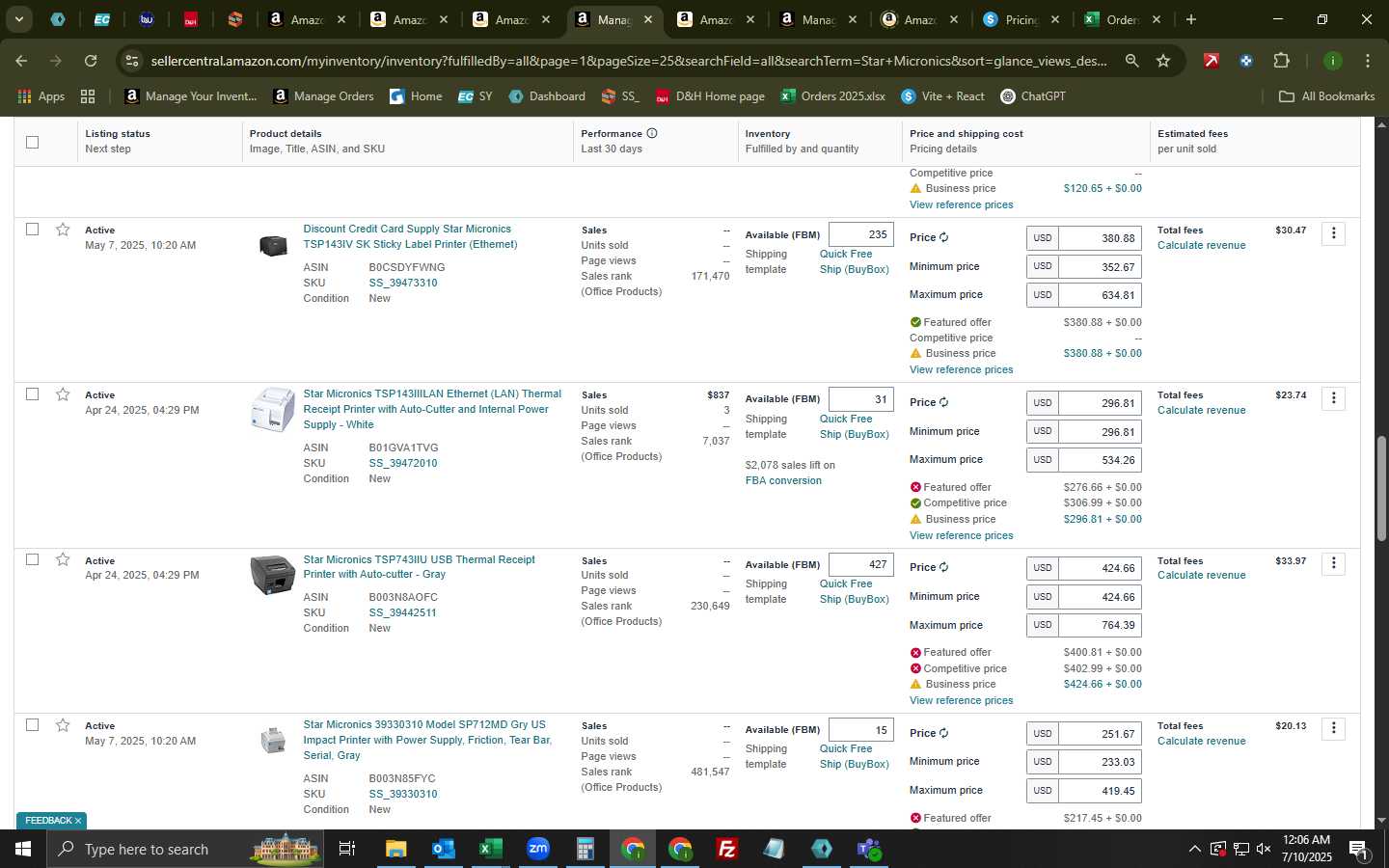This screenshot has height=868, width=1389.
Task: Star the TSP143IV SK Sticky Label Printer listing
Action: (63, 230)
